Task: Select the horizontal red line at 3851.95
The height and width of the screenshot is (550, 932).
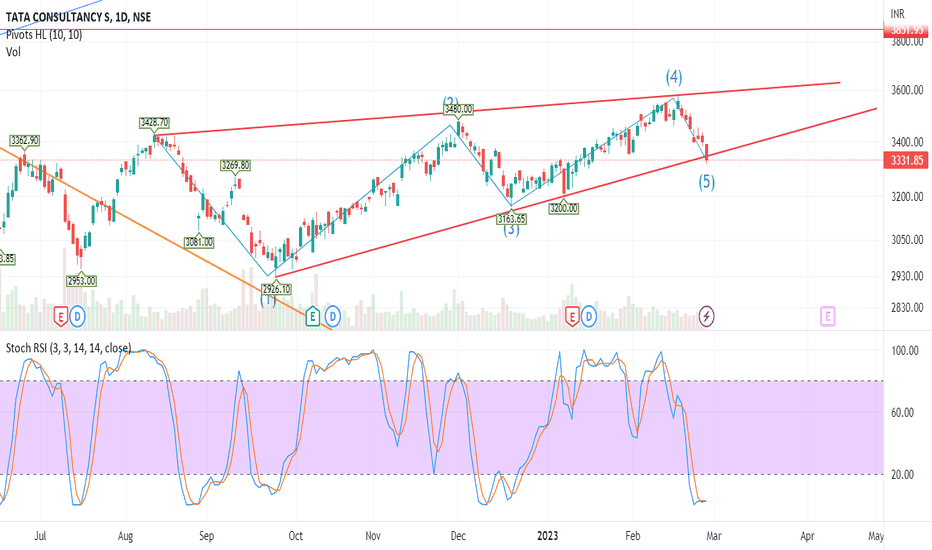Action: [x=442, y=29]
